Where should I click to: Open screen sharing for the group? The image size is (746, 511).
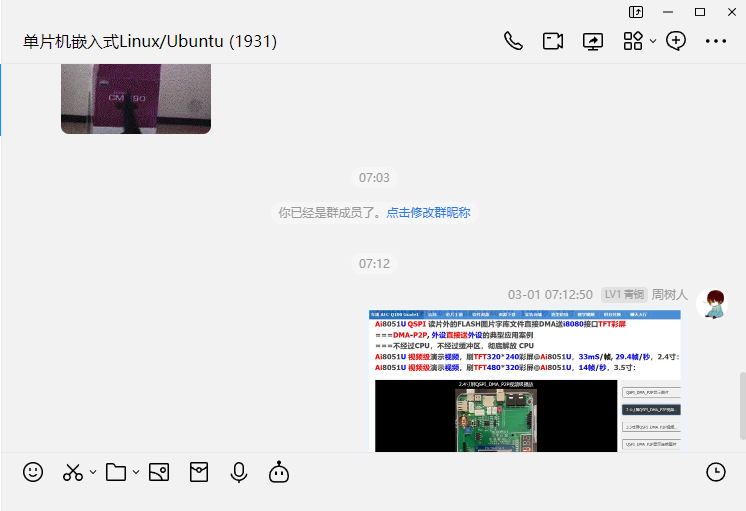[x=593, y=41]
